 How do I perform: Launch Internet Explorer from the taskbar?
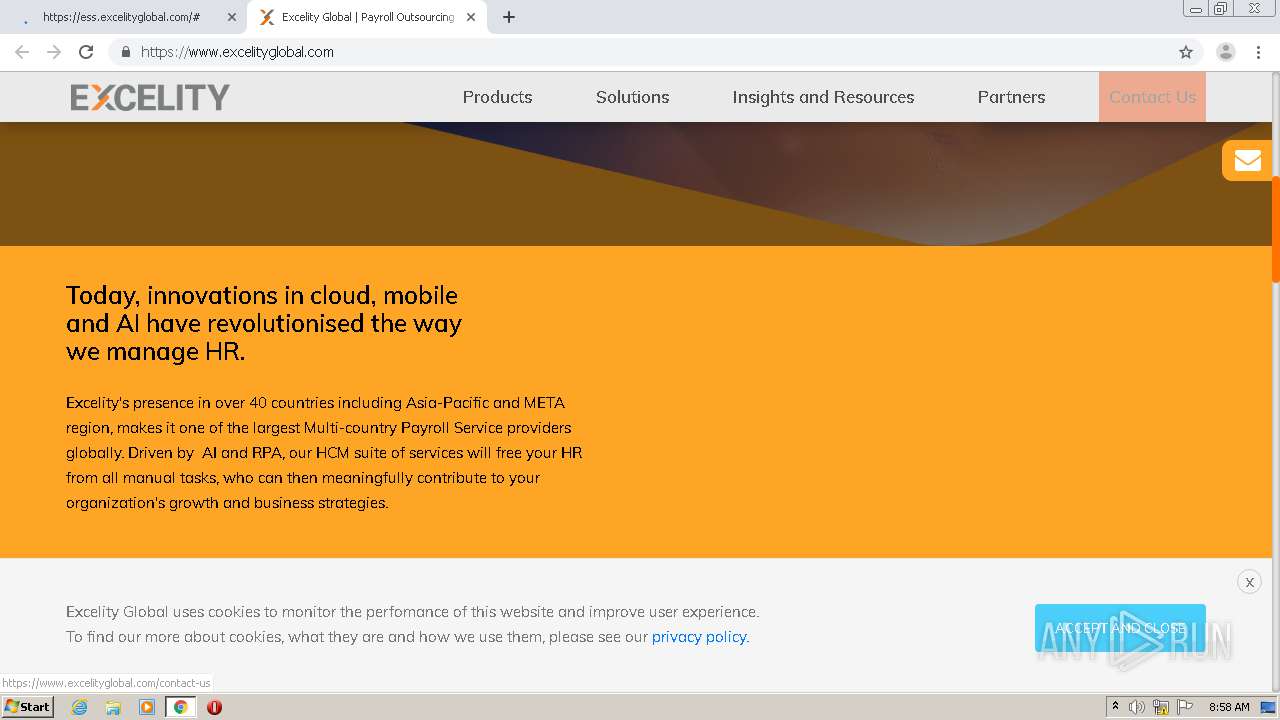pyautogui.click(x=79, y=707)
